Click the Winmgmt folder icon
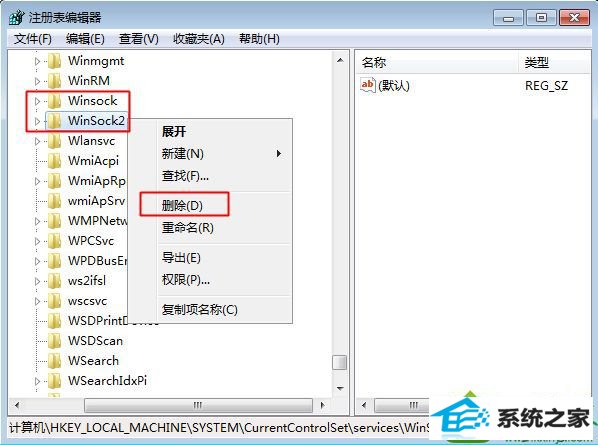 pos(54,61)
